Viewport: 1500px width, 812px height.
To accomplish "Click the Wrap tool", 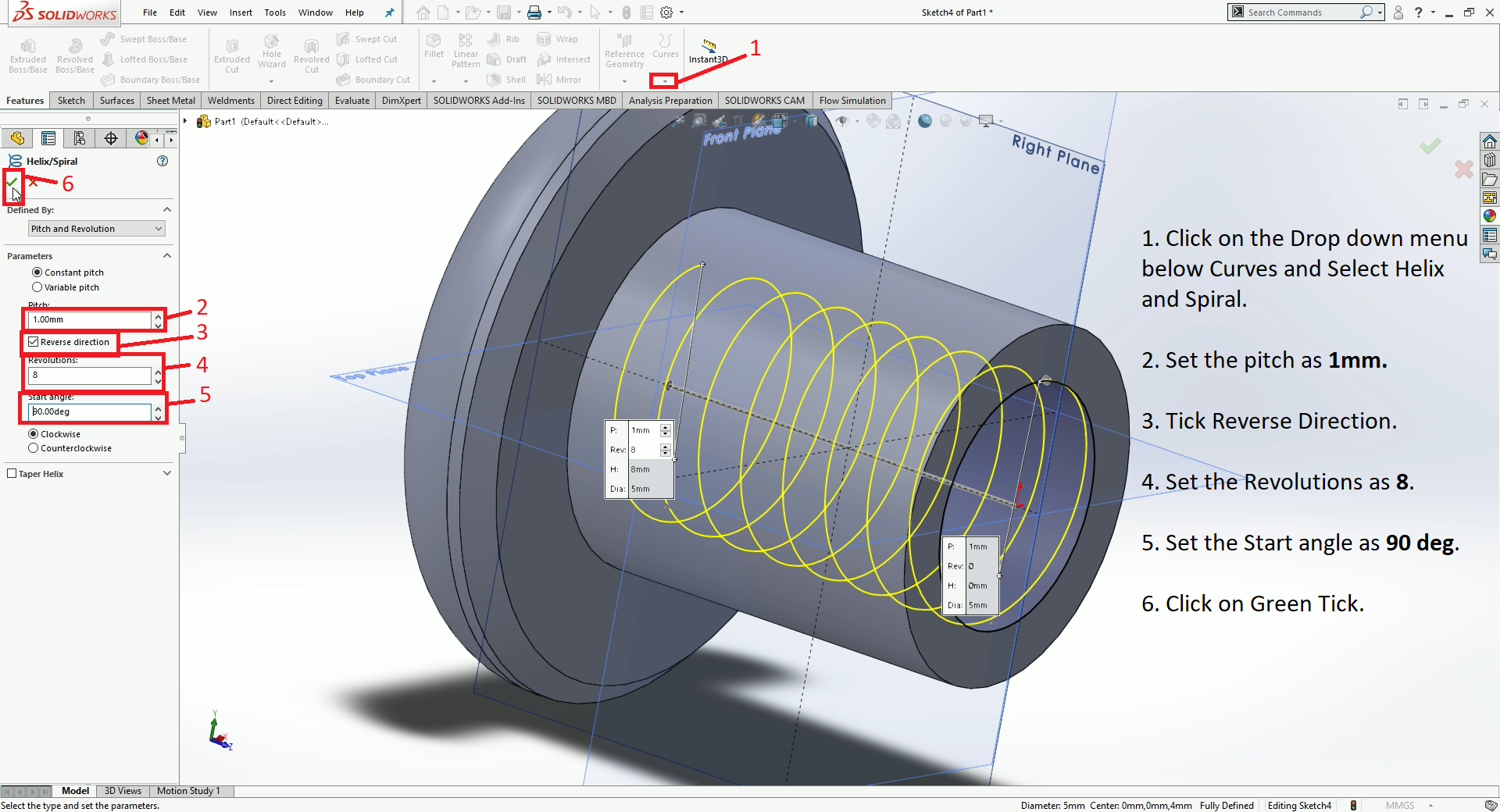I will (x=558, y=39).
